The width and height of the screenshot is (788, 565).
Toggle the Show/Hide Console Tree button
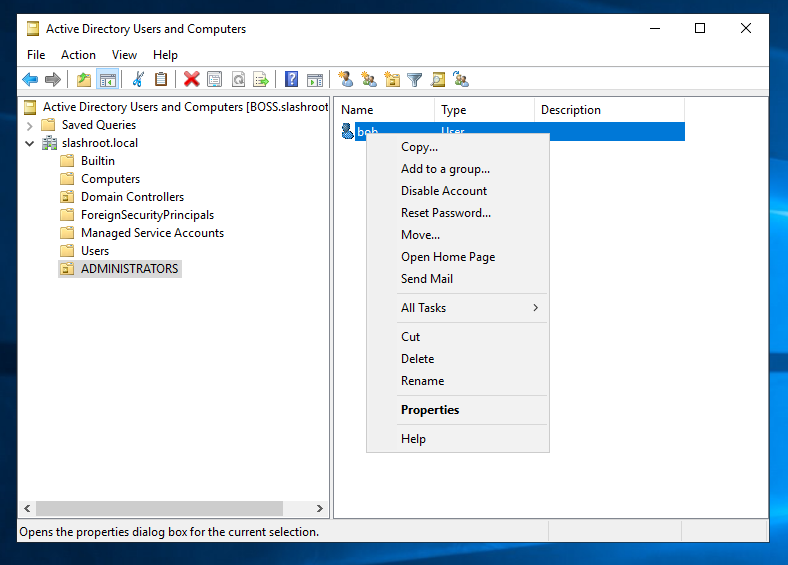[x=107, y=80]
